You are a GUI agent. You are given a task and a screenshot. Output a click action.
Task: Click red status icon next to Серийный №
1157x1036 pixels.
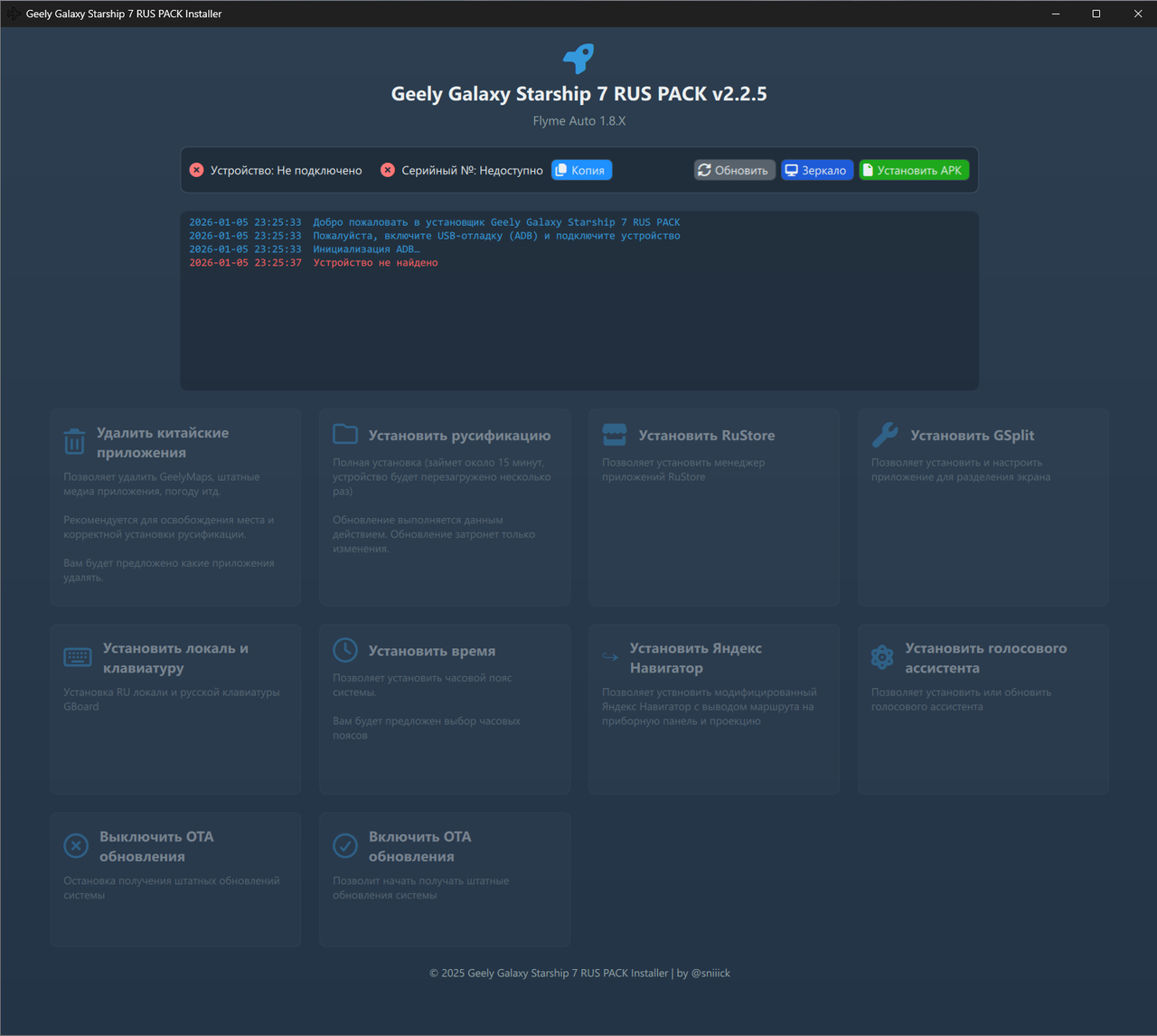click(x=388, y=170)
